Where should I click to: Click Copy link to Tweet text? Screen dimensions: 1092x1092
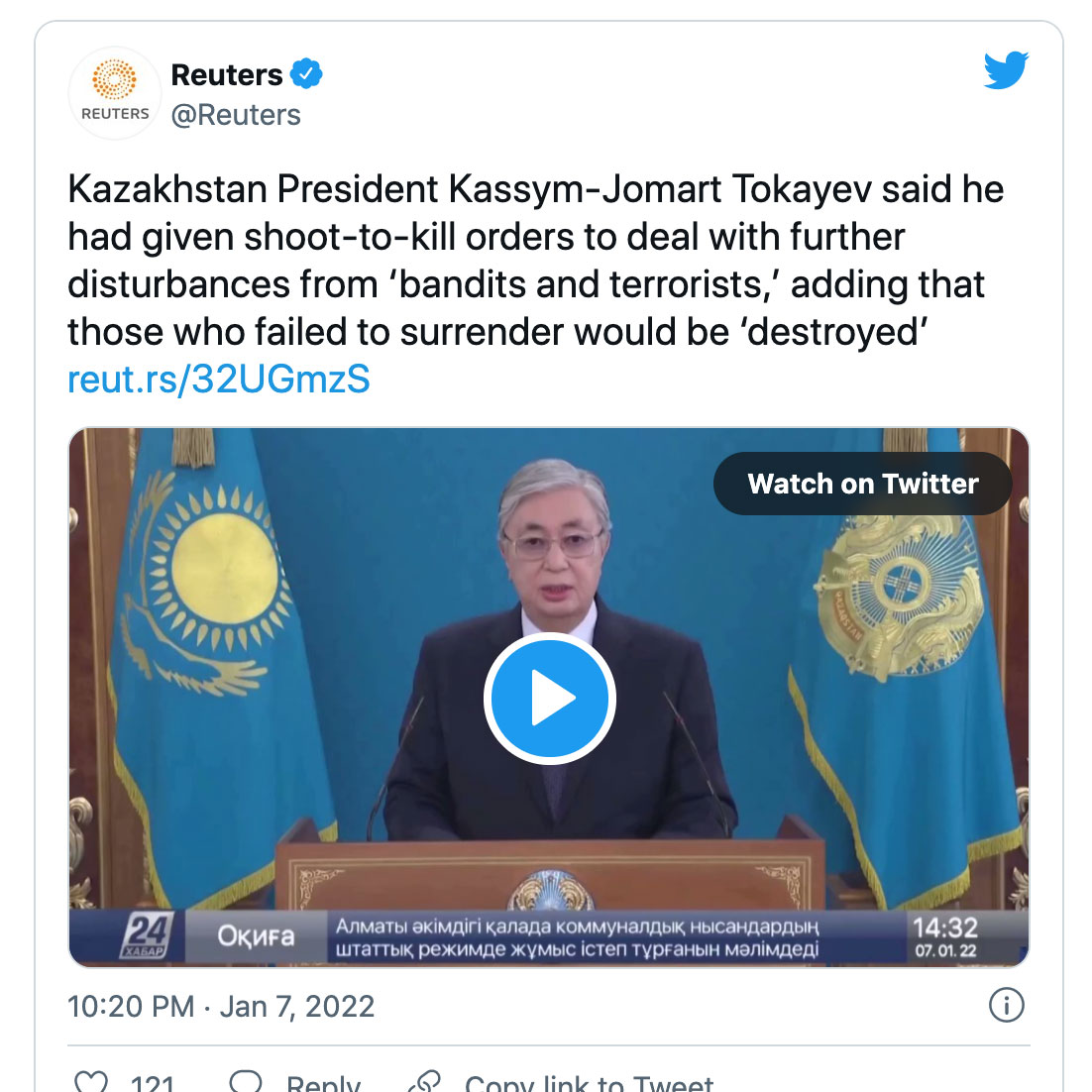click(589, 1083)
